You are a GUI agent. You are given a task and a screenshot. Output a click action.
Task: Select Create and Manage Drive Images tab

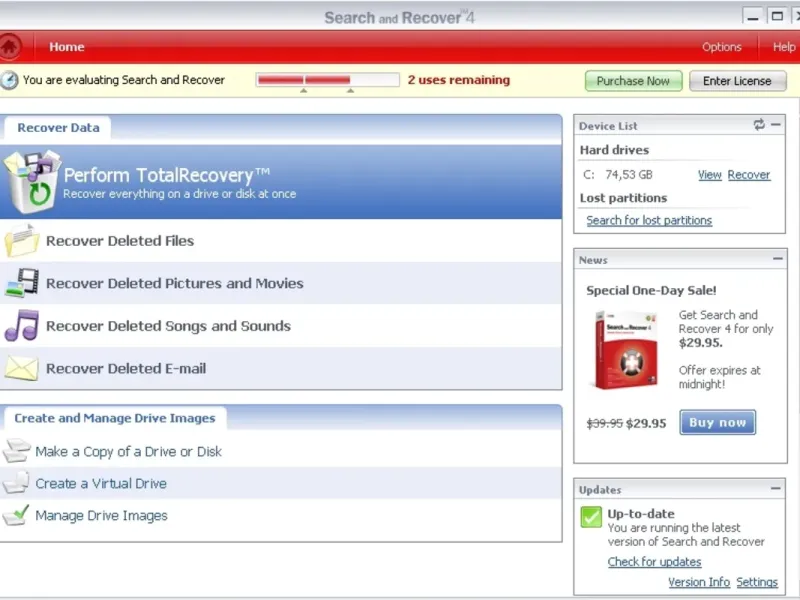click(x=115, y=418)
